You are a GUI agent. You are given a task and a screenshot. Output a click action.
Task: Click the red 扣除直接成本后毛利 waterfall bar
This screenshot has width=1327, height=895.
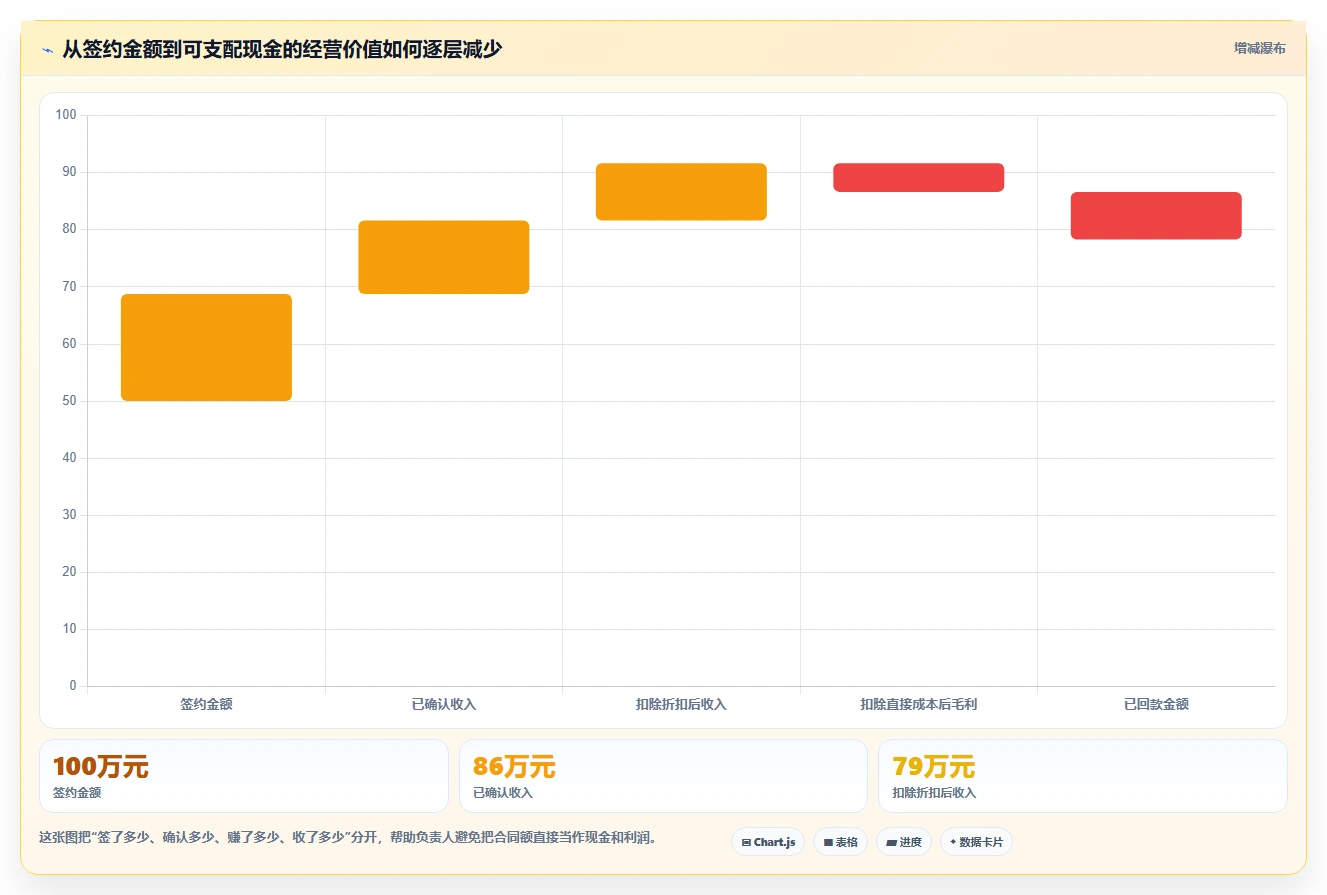918,177
